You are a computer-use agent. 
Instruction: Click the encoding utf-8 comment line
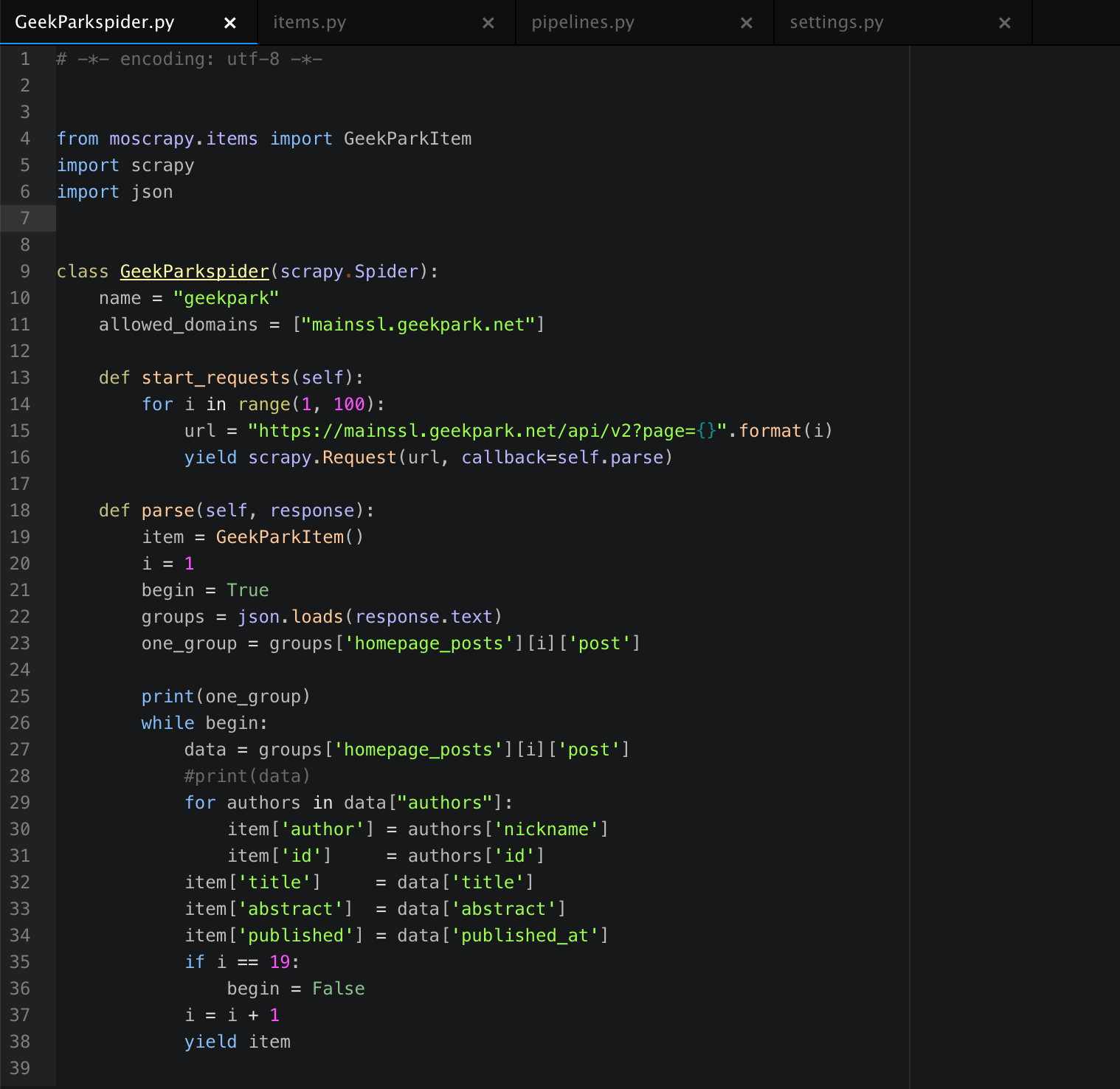coord(190,59)
